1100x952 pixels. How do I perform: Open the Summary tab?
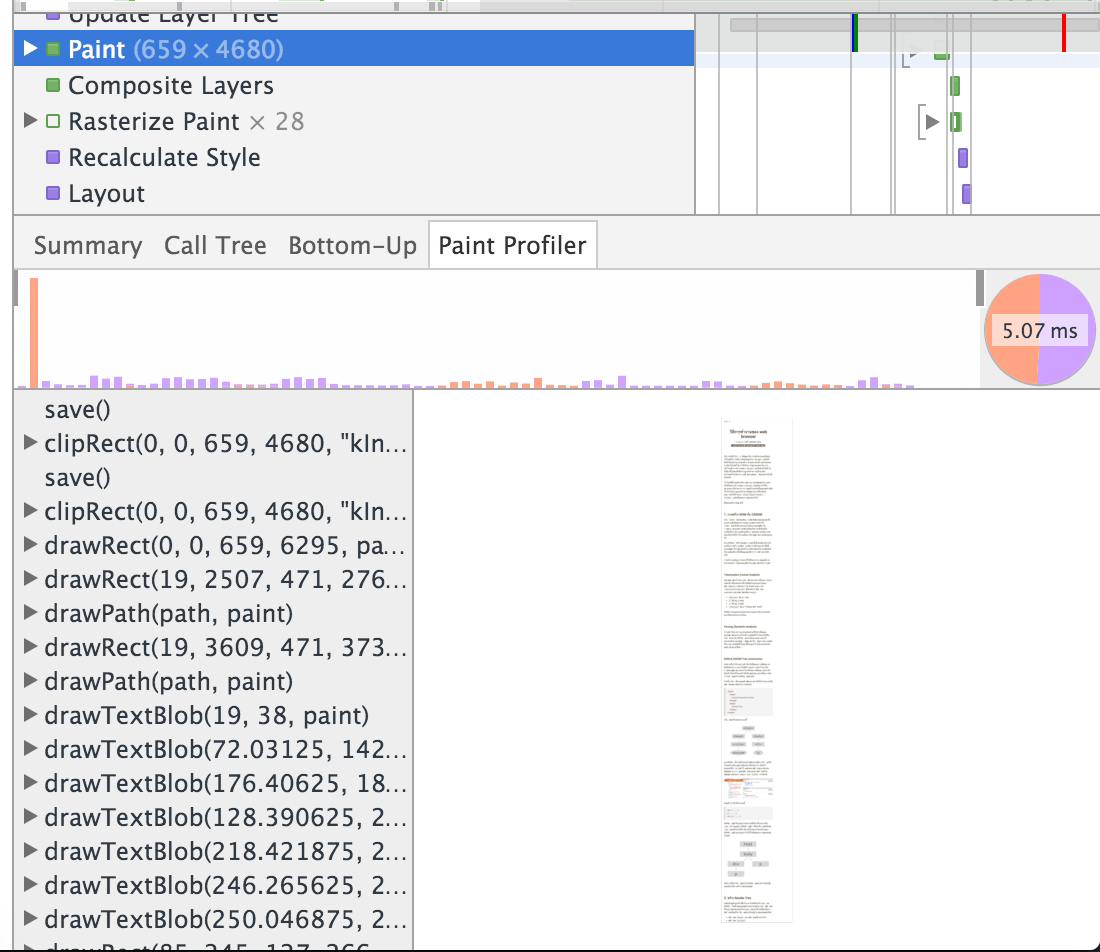[88, 246]
